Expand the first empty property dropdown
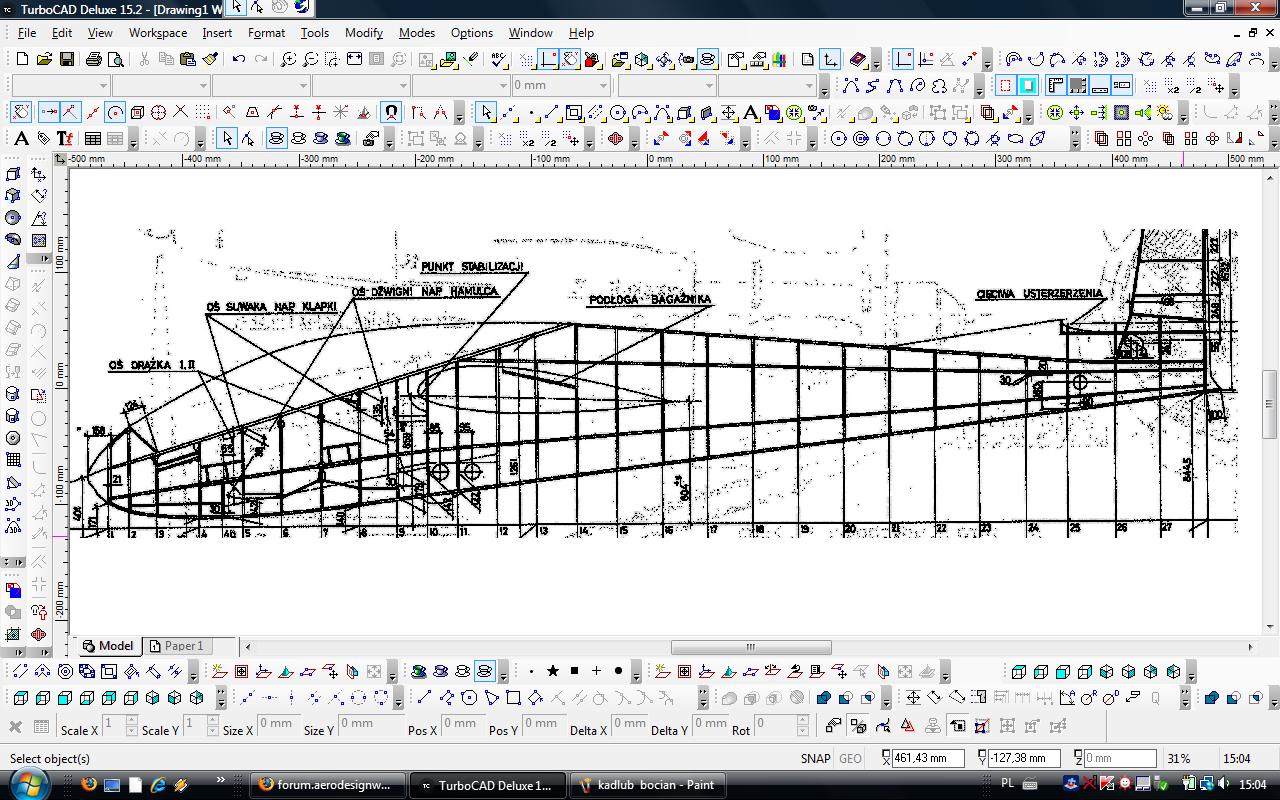This screenshot has height=800, width=1280. pos(103,86)
